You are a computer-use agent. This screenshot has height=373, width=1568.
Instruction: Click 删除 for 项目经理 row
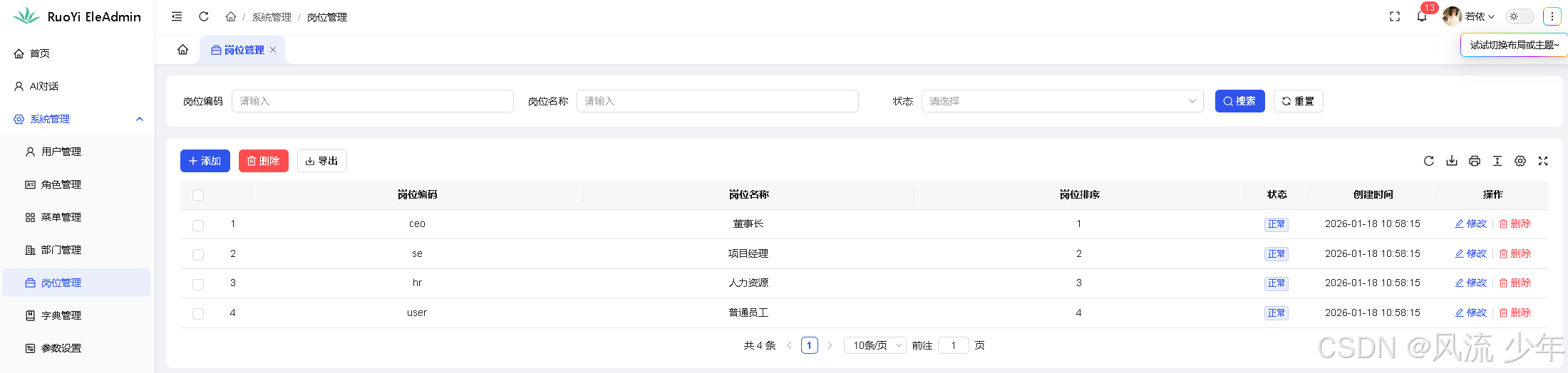(1515, 253)
